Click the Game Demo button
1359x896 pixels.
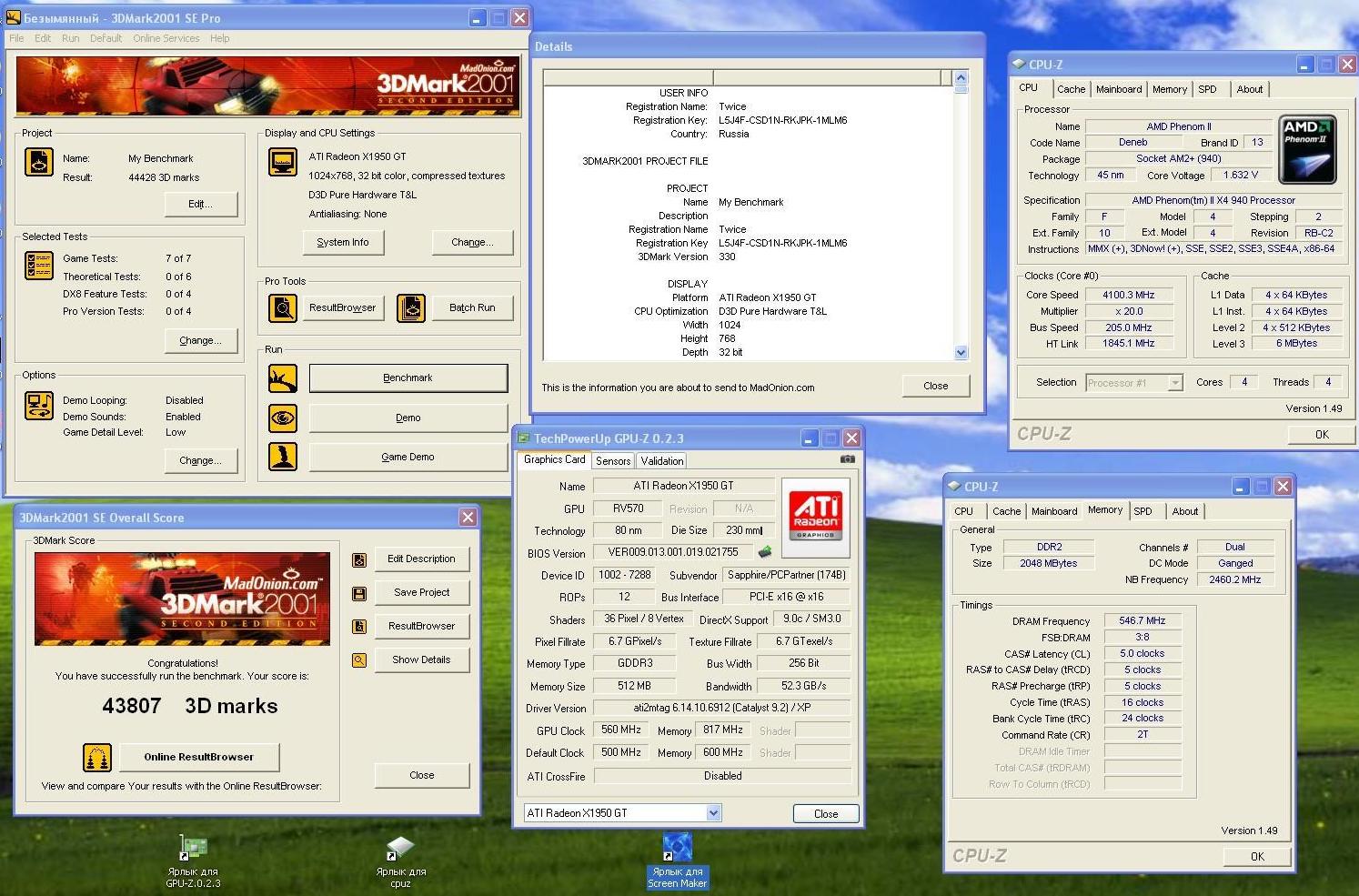click(408, 457)
